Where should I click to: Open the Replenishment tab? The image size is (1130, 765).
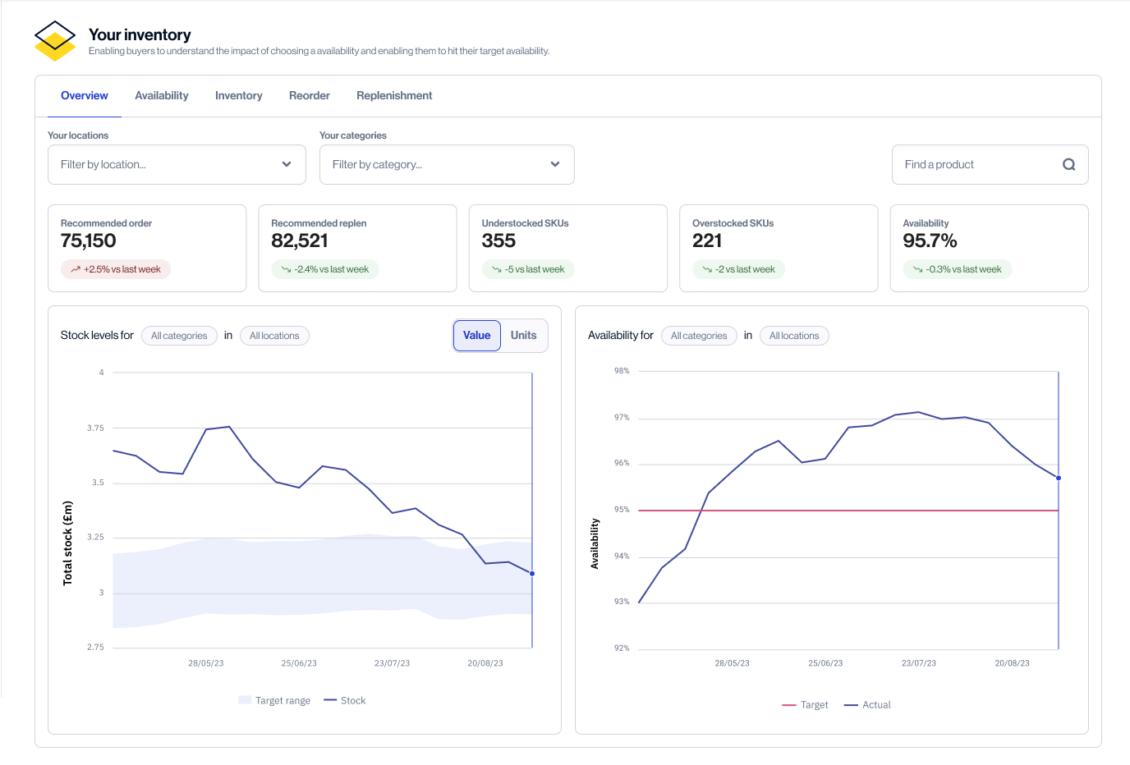(x=394, y=95)
